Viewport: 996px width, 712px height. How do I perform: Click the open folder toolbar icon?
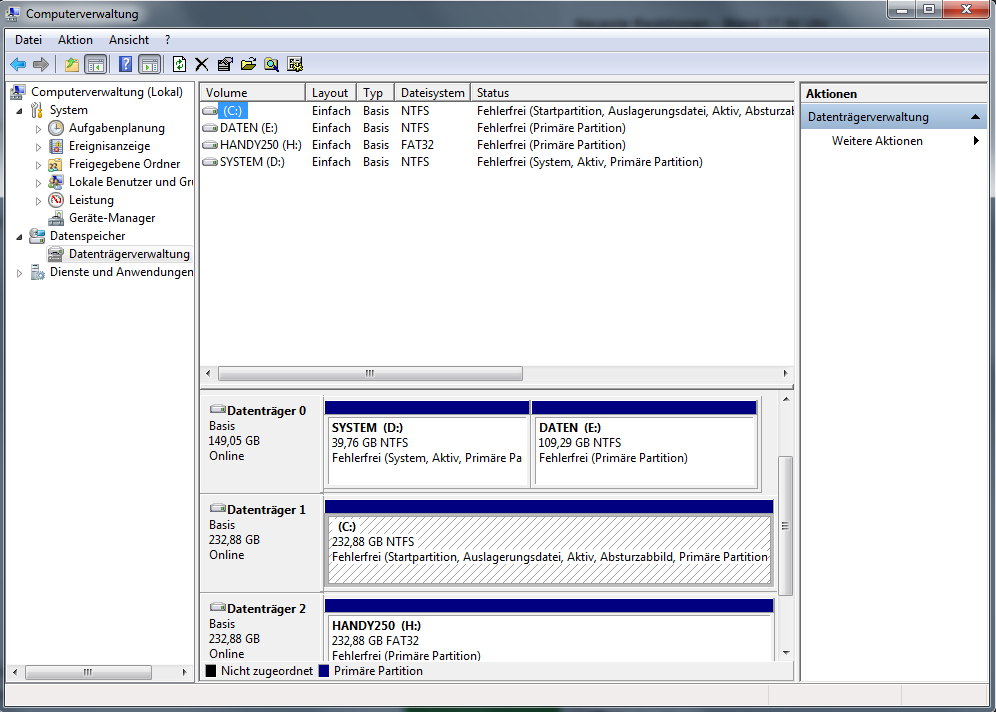248,64
